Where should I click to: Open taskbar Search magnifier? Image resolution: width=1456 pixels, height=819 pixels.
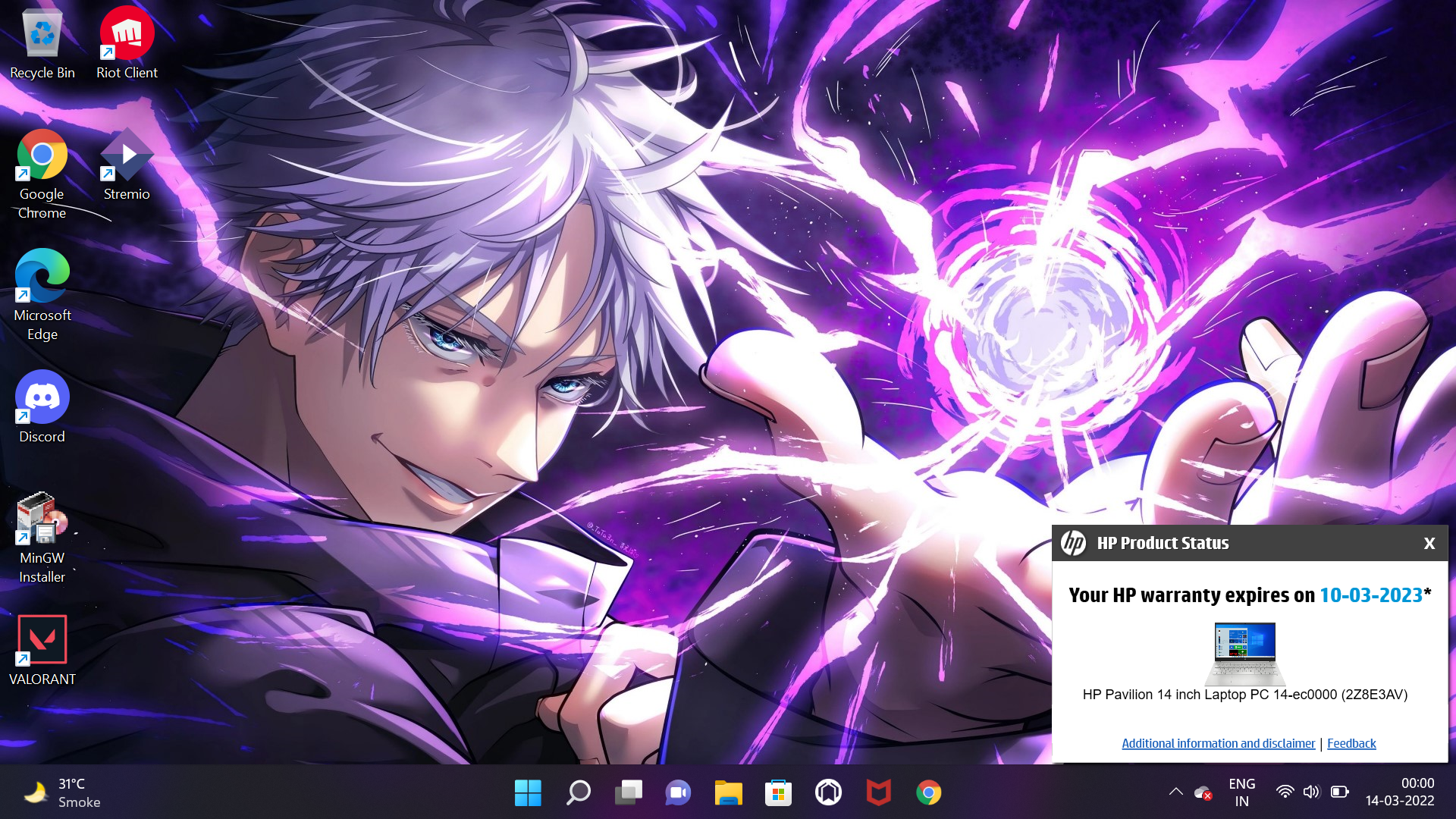coord(579,792)
